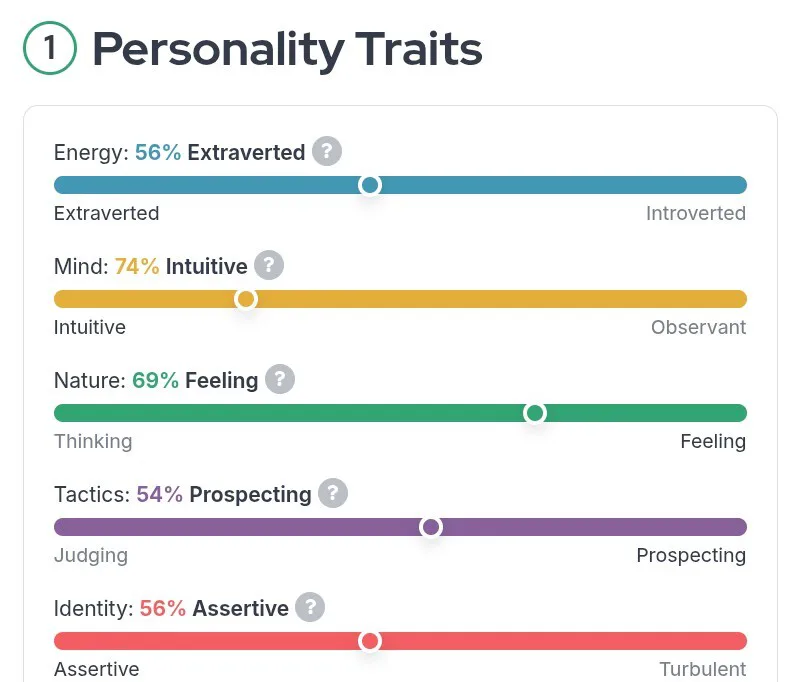Click the red Identity slider handle
Image resolution: width=800 pixels, height=682 pixels.
click(370, 641)
